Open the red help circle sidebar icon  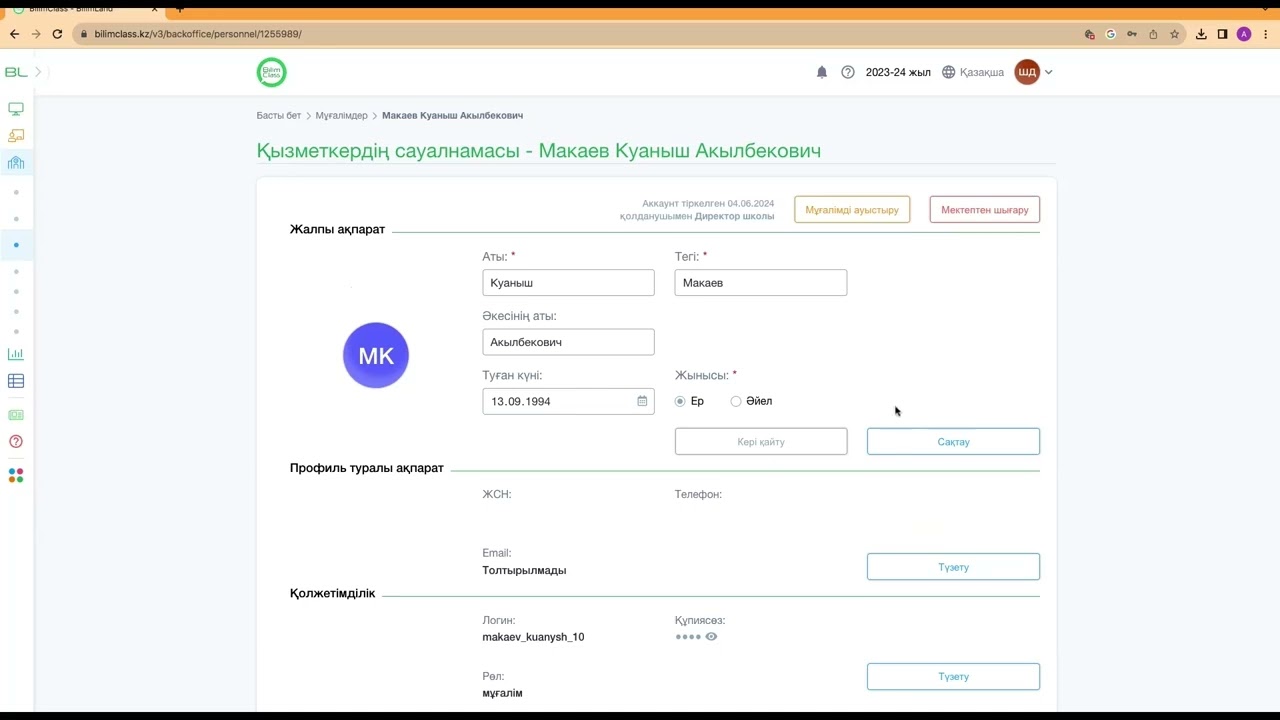pos(16,441)
